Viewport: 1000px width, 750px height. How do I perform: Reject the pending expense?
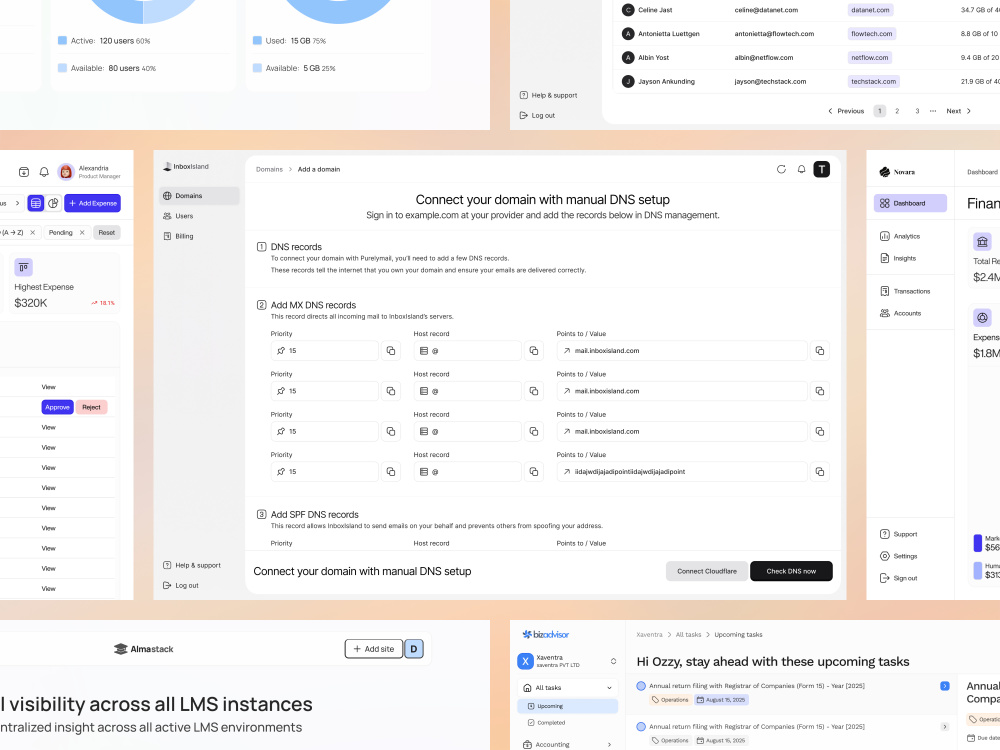coord(91,408)
